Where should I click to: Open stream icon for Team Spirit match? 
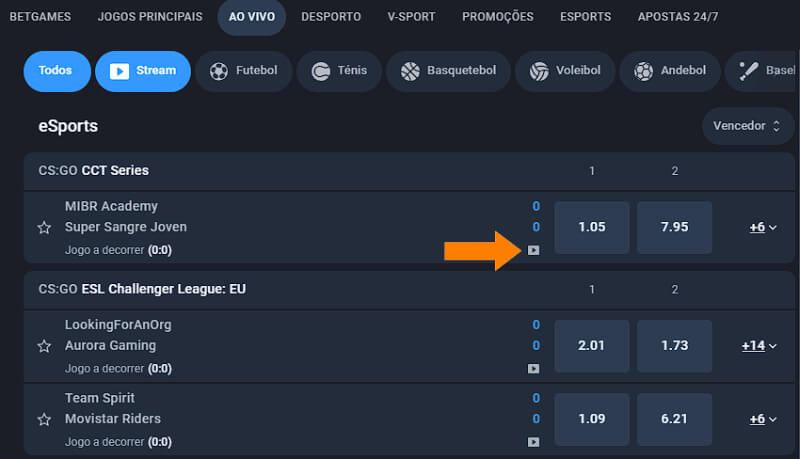(533, 442)
